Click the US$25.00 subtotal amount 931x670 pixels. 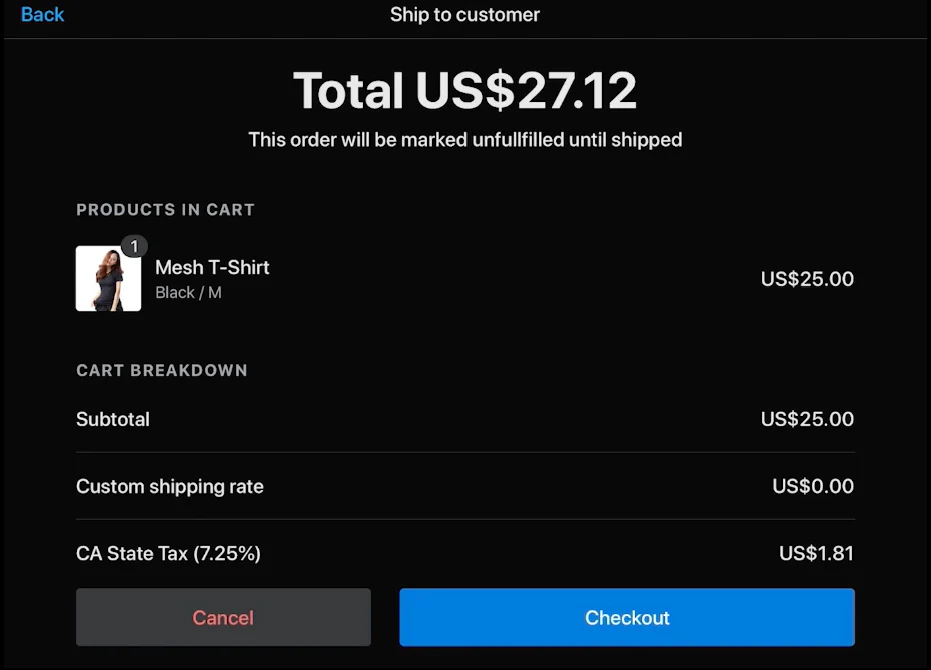[806, 419]
